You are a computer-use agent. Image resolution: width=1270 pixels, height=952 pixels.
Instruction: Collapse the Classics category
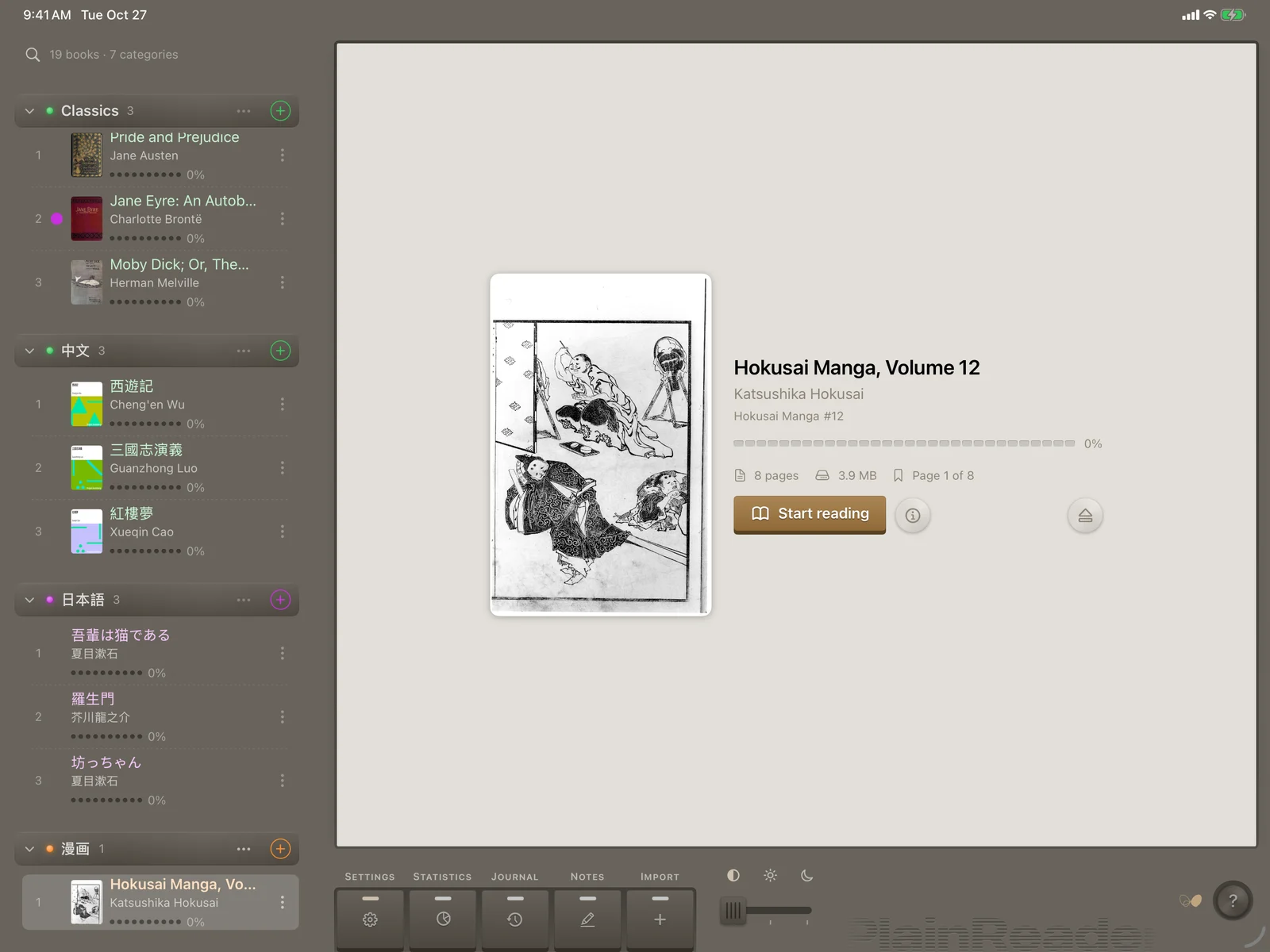click(29, 111)
